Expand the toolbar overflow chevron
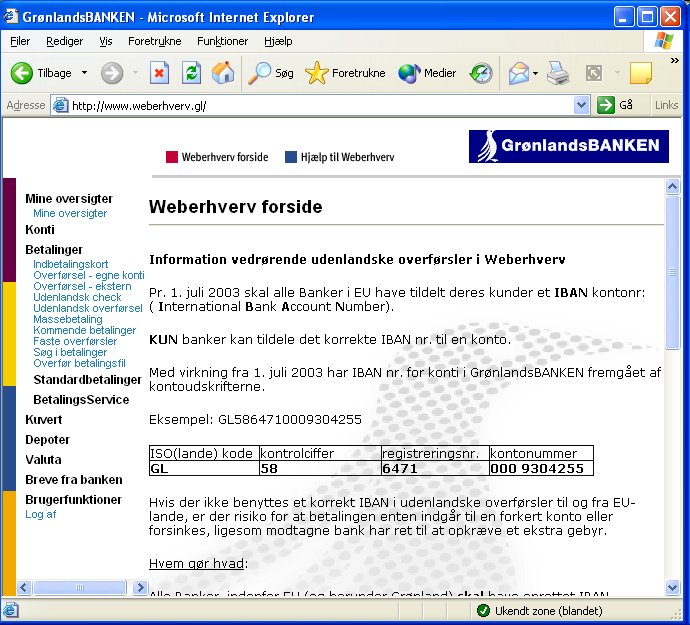This screenshot has height=625, width=690. (674, 61)
